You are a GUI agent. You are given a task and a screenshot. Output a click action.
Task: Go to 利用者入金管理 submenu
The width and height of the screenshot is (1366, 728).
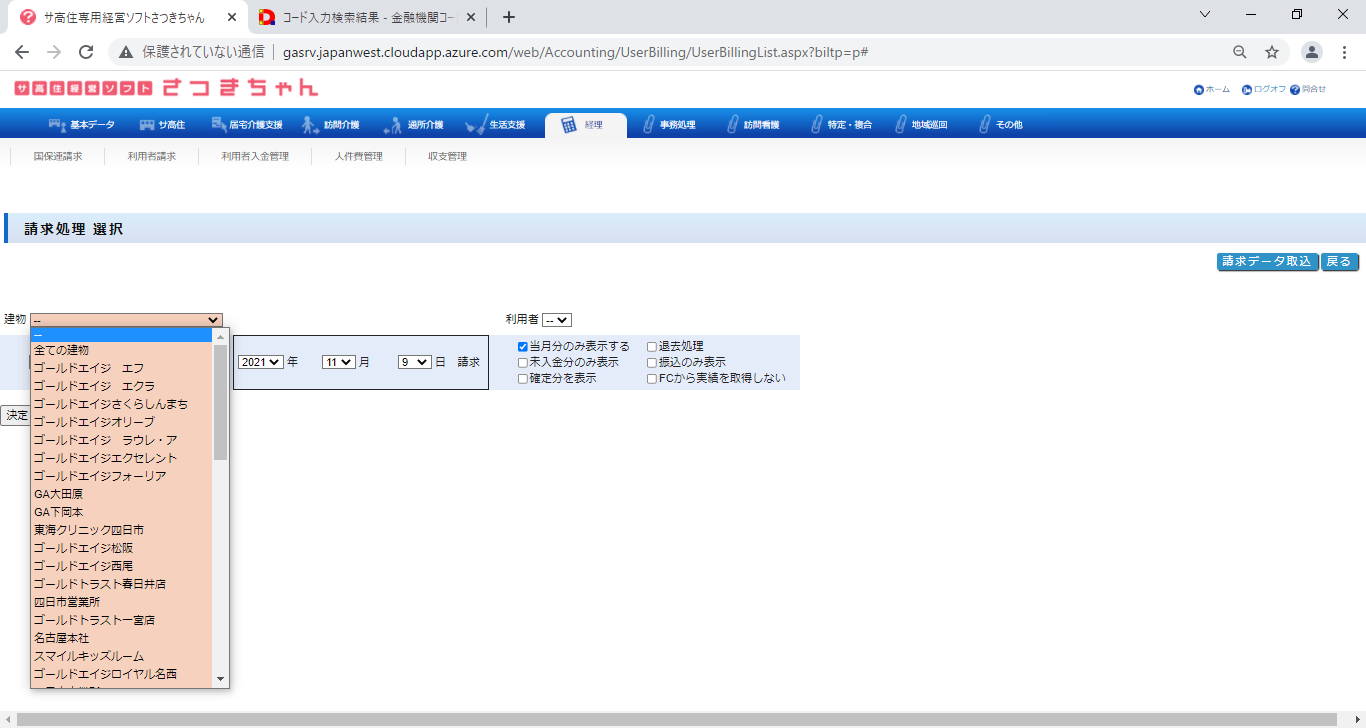pyautogui.click(x=255, y=157)
